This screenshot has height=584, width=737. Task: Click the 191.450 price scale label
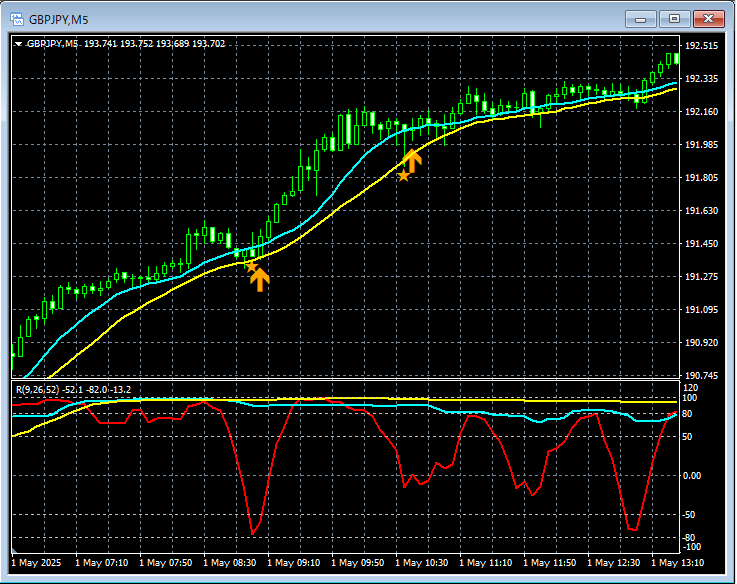tap(702, 244)
